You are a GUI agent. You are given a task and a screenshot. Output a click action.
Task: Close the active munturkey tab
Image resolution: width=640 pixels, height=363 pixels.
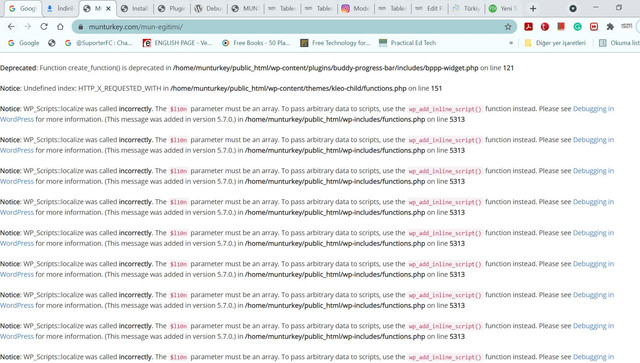(109, 8)
